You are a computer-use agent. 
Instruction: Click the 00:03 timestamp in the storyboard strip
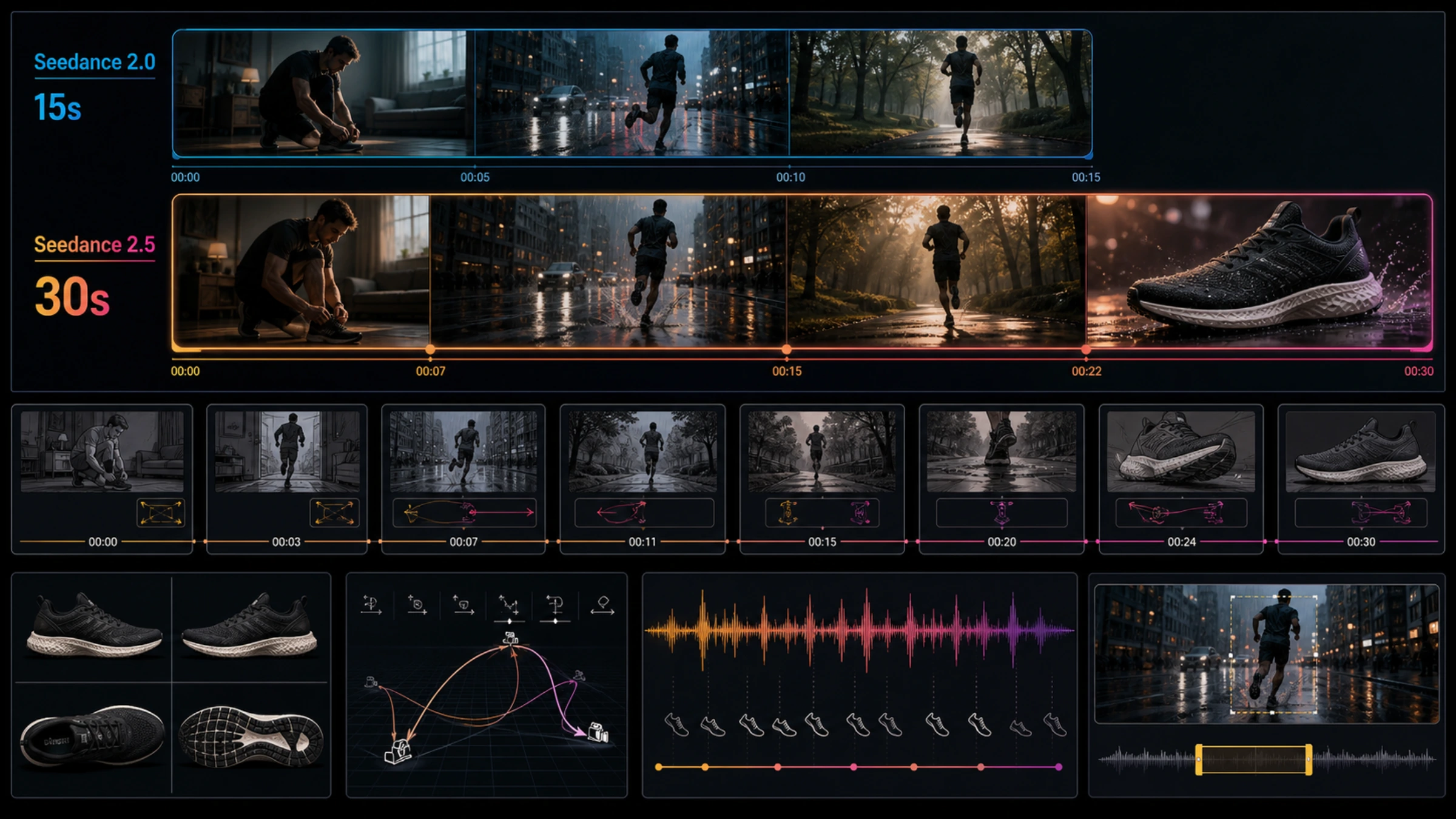[x=286, y=542]
